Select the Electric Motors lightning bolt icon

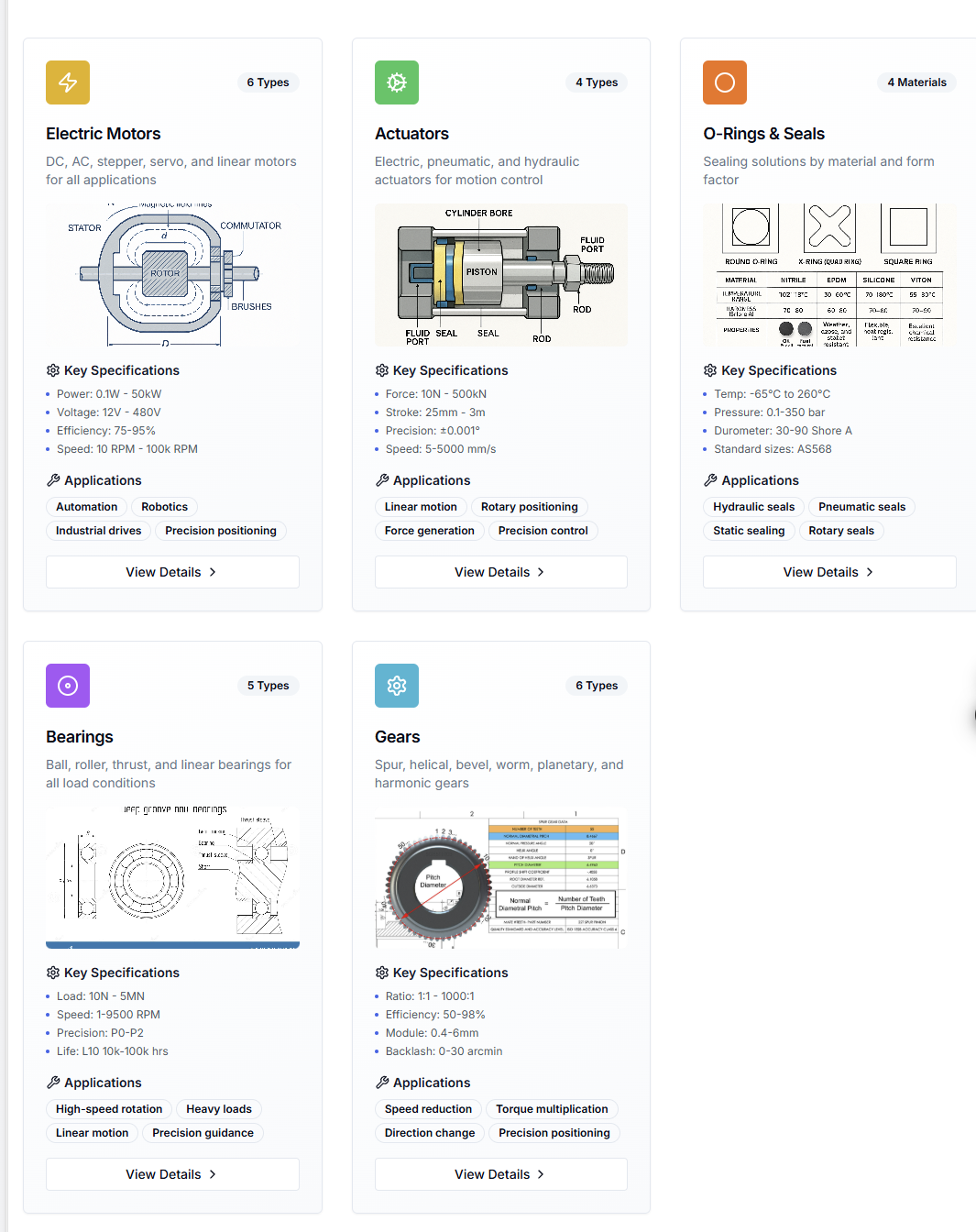(67, 82)
